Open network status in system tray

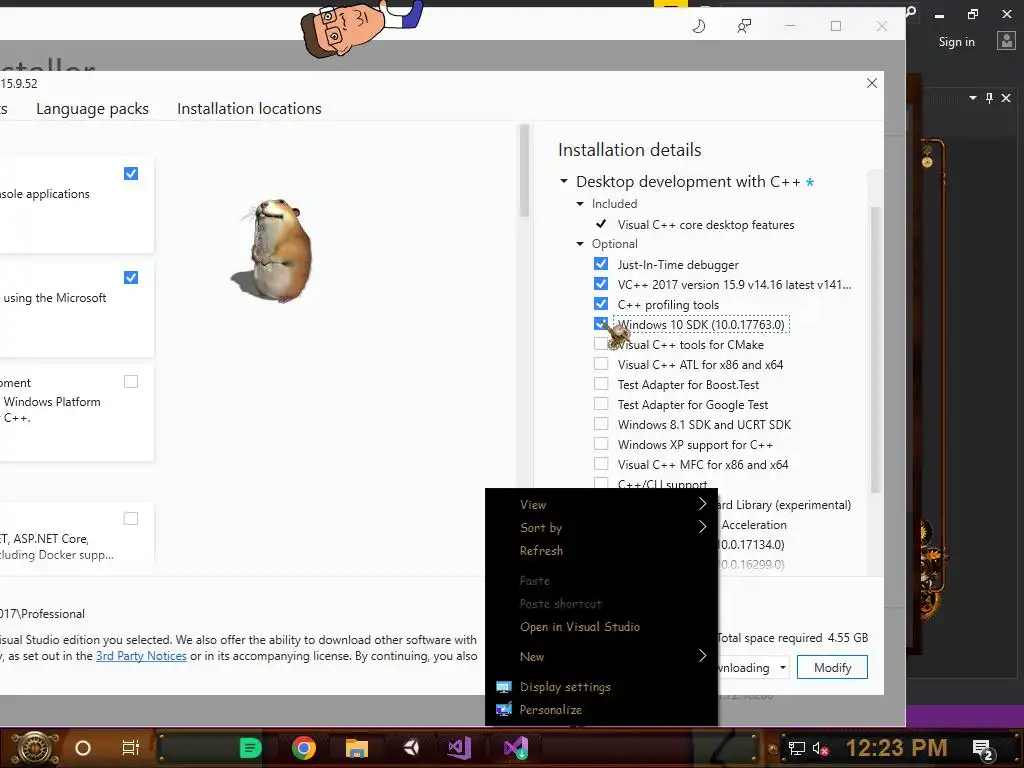click(x=796, y=748)
